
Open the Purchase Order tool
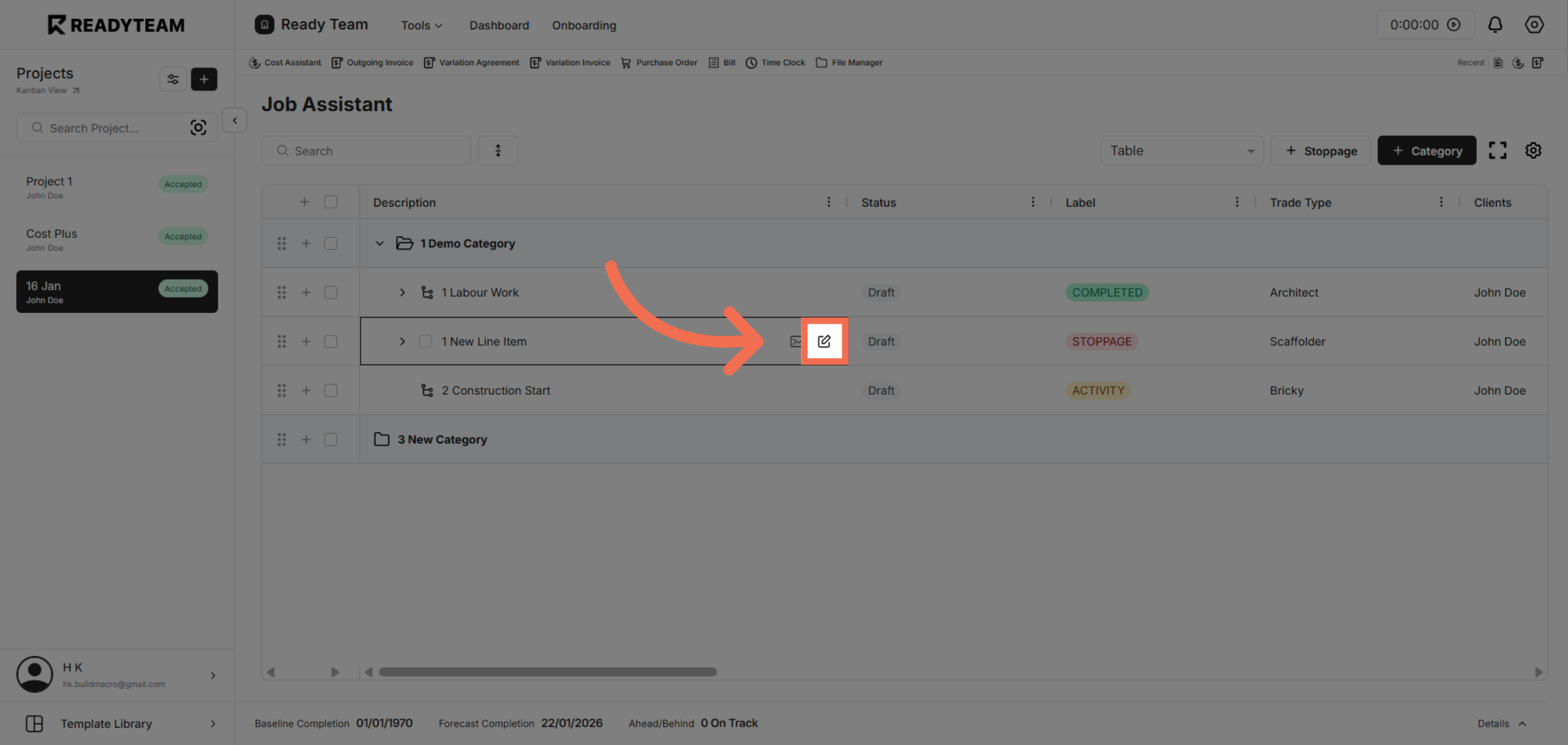coord(659,62)
